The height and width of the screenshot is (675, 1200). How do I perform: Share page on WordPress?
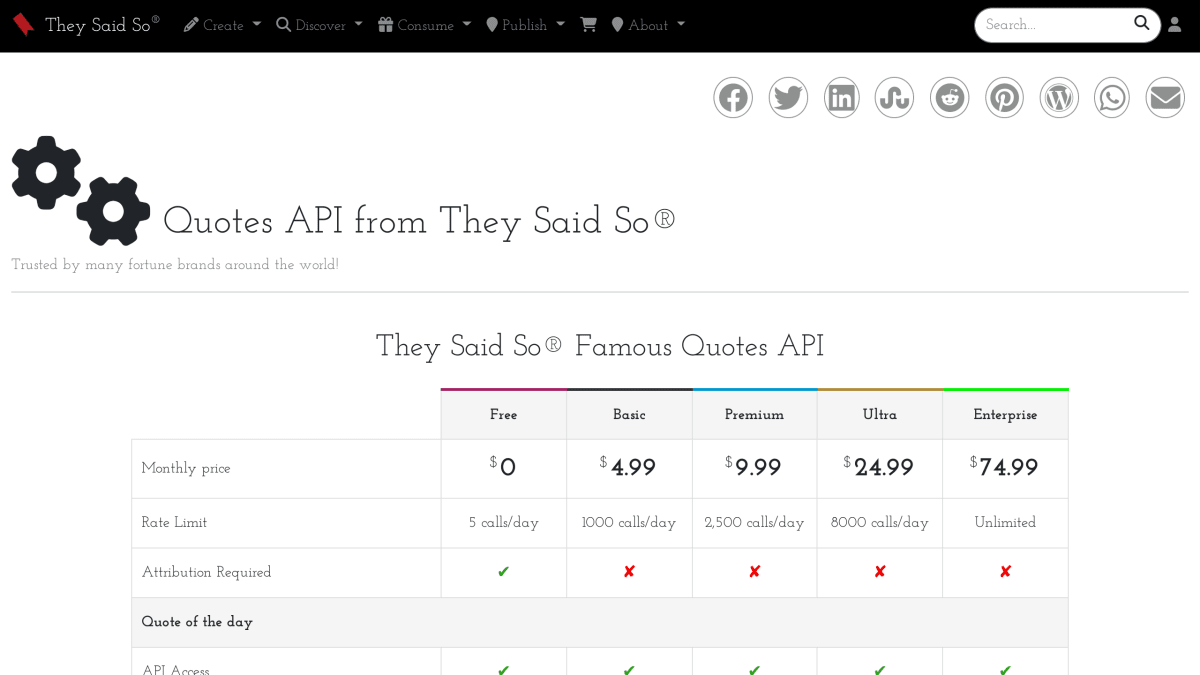tap(1059, 98)
